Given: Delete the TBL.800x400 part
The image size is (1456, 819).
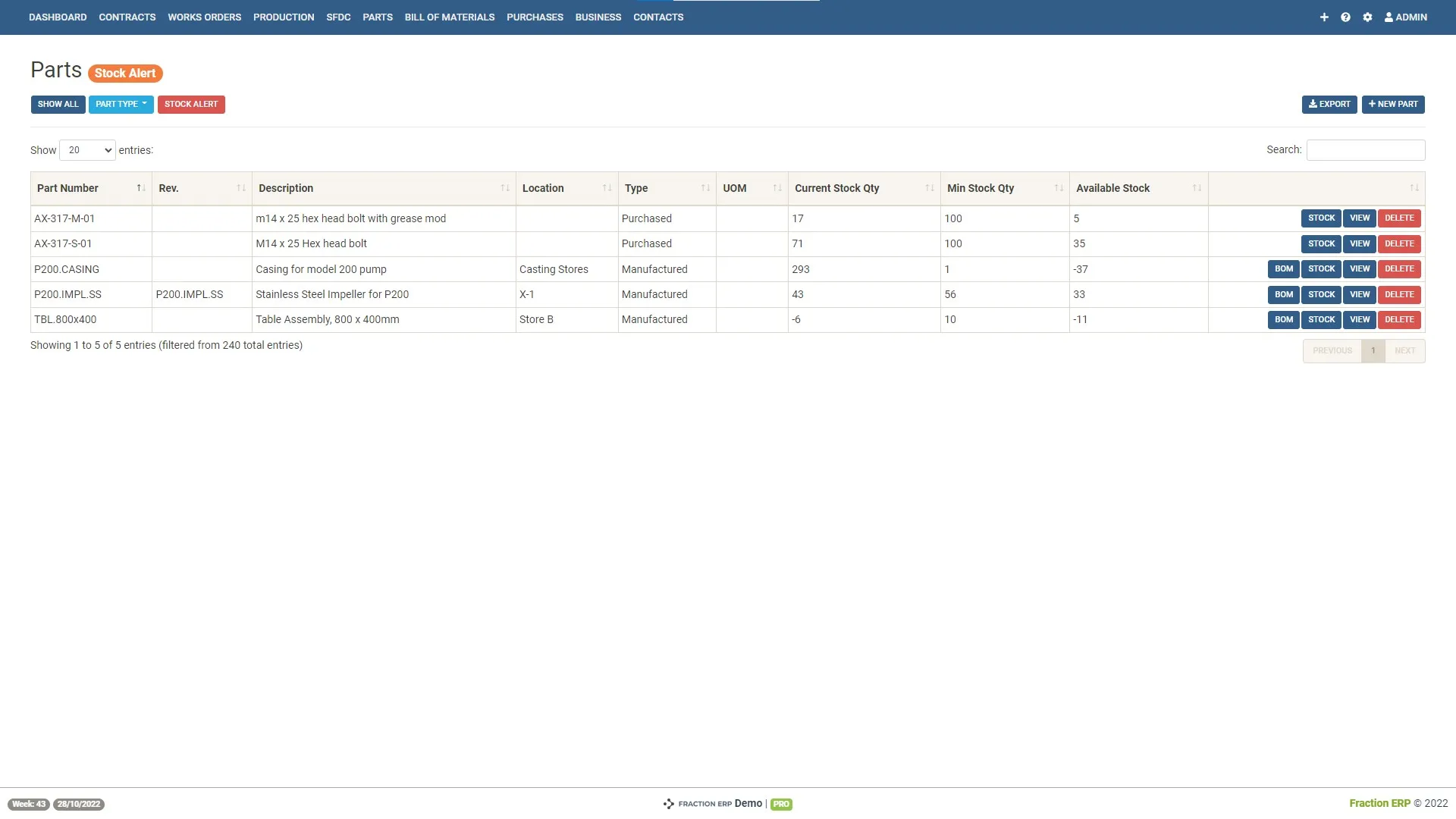Looking at the screenshot, I should (1398, 320).
